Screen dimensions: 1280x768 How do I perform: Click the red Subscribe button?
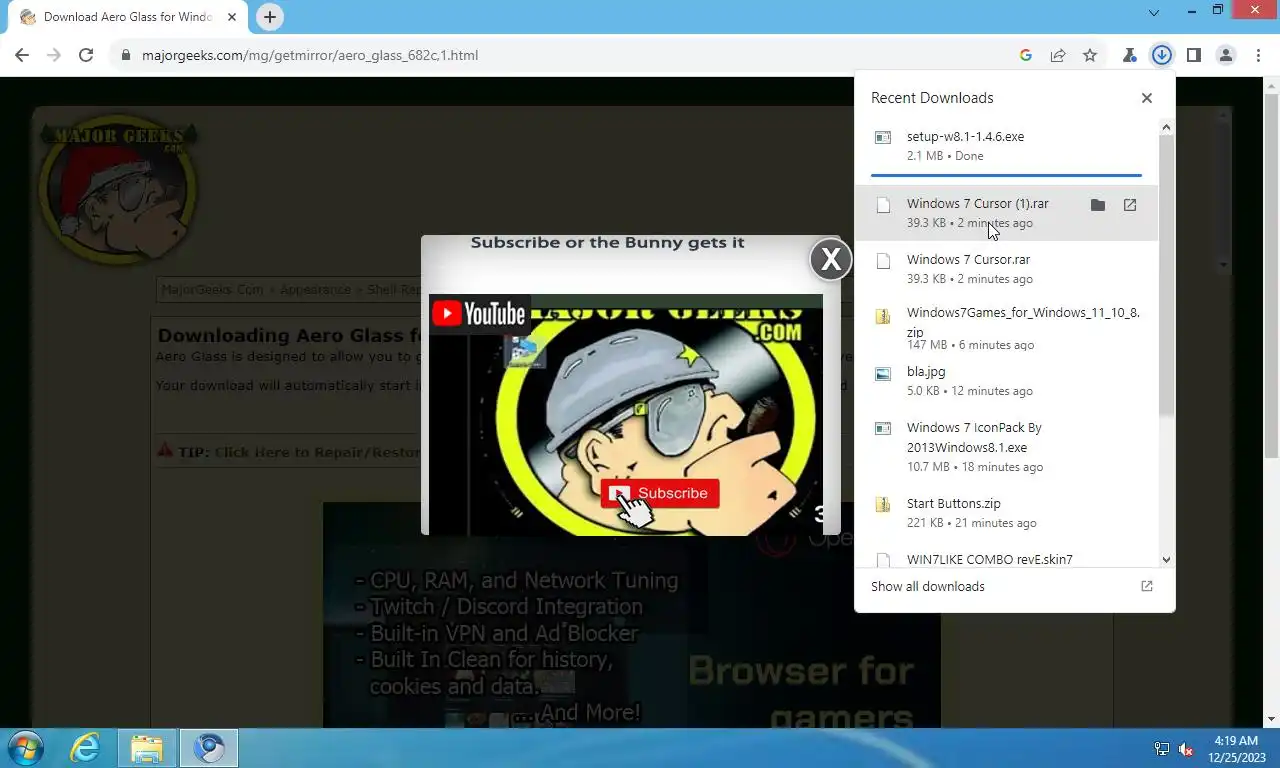coord(660,493)
